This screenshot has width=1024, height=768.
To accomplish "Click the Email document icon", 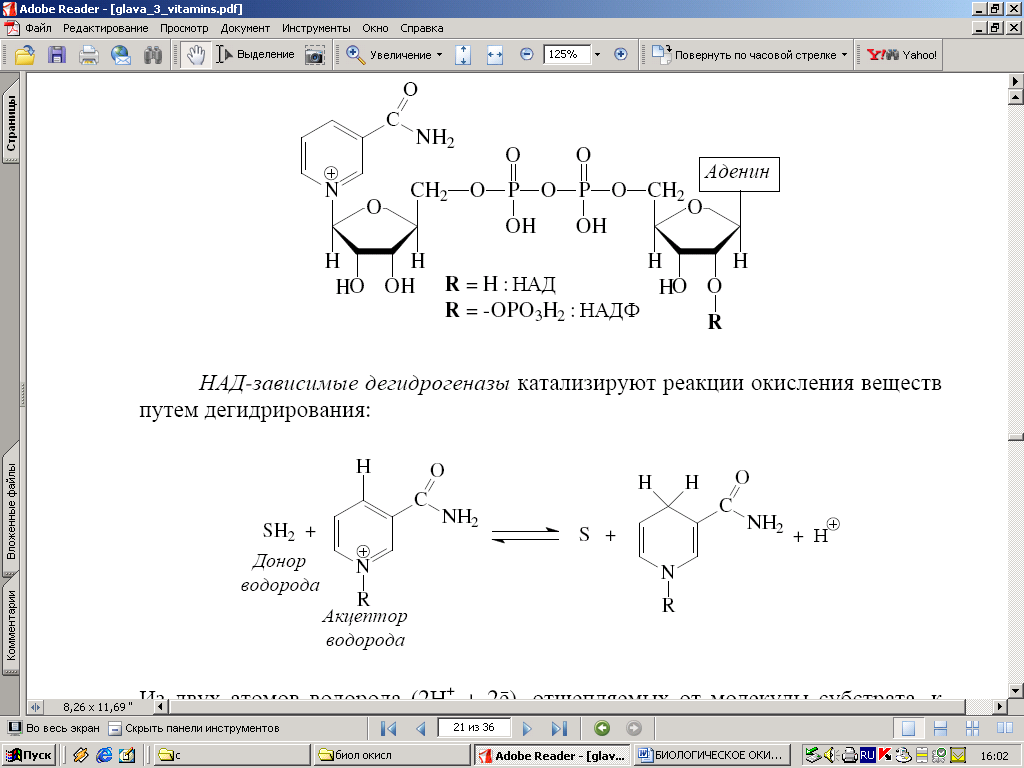I will pos(121,55).
